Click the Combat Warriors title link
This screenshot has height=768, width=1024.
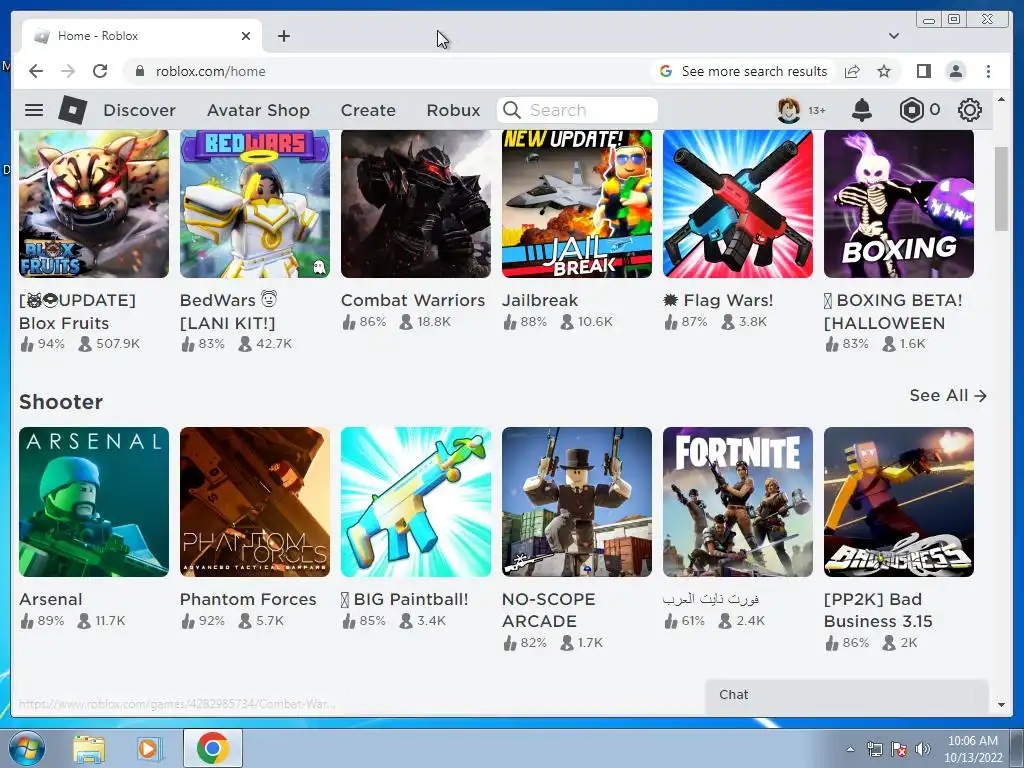[x=413, y=300]
